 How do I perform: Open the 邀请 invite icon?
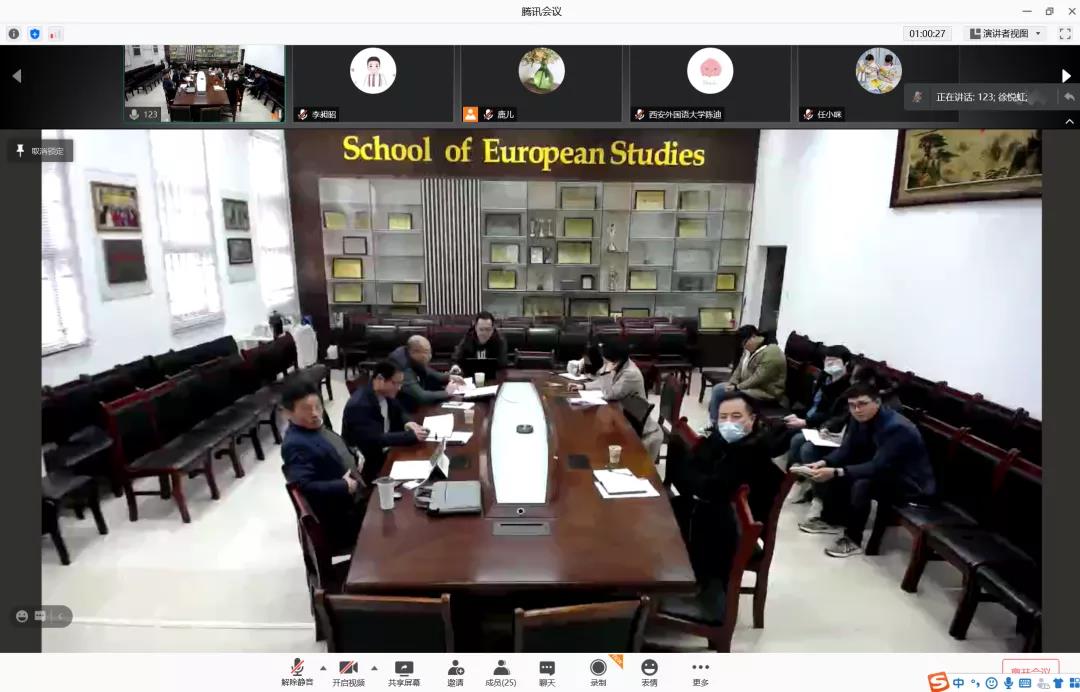point(455,671)
